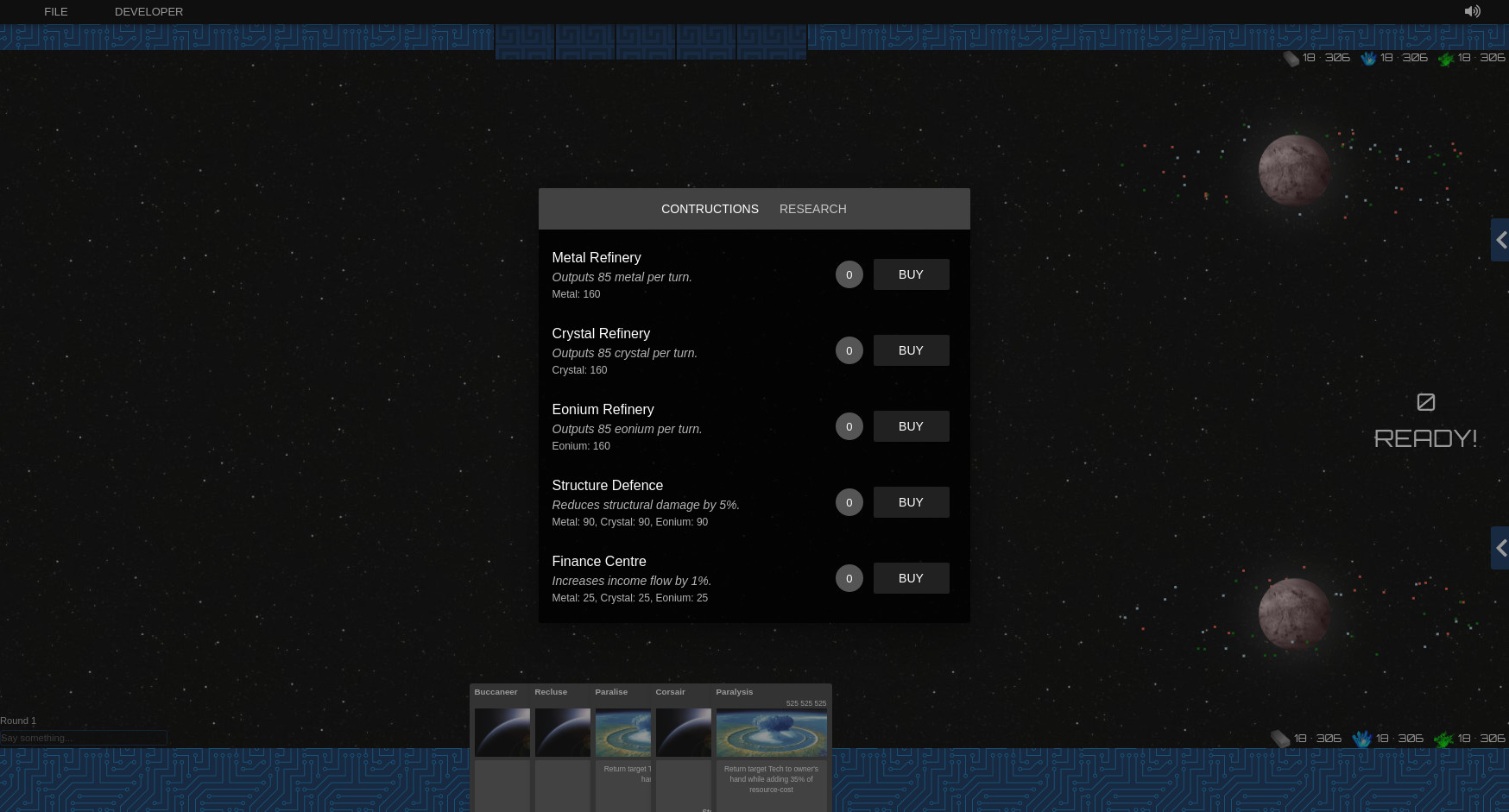Expand the upper right side panel chevron
1509x812 pixels.
(1500, 240)
